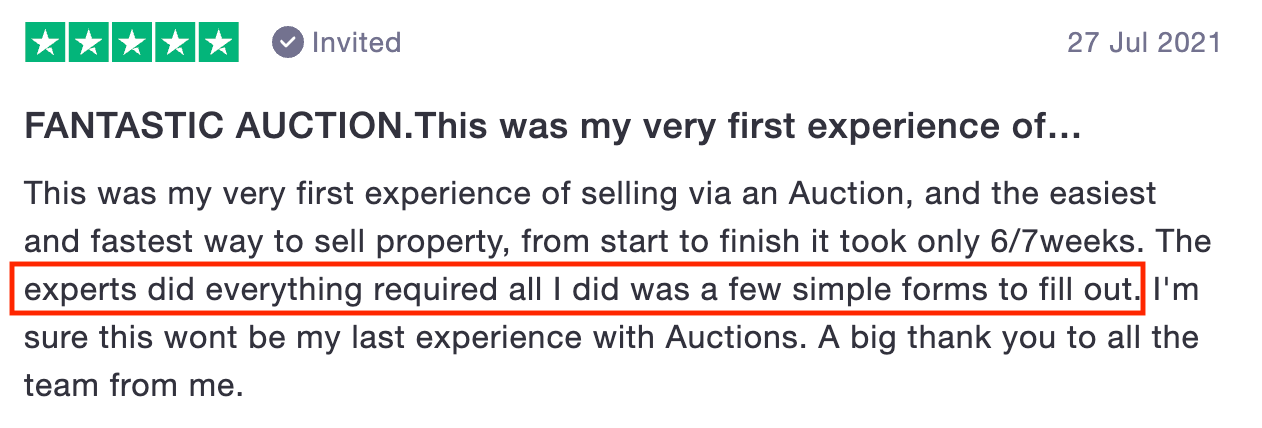1262x428 pixels.
Task: Click the fourth green rating star
Action: 175,42
